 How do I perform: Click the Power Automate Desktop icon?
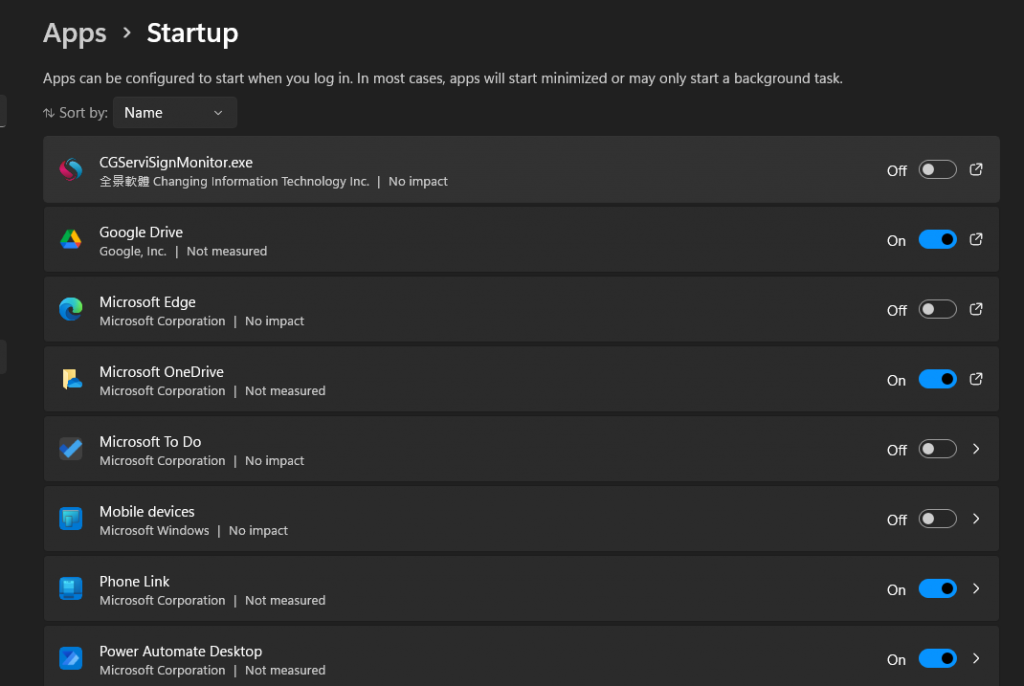pyautogui.click(x=70, y=659)
